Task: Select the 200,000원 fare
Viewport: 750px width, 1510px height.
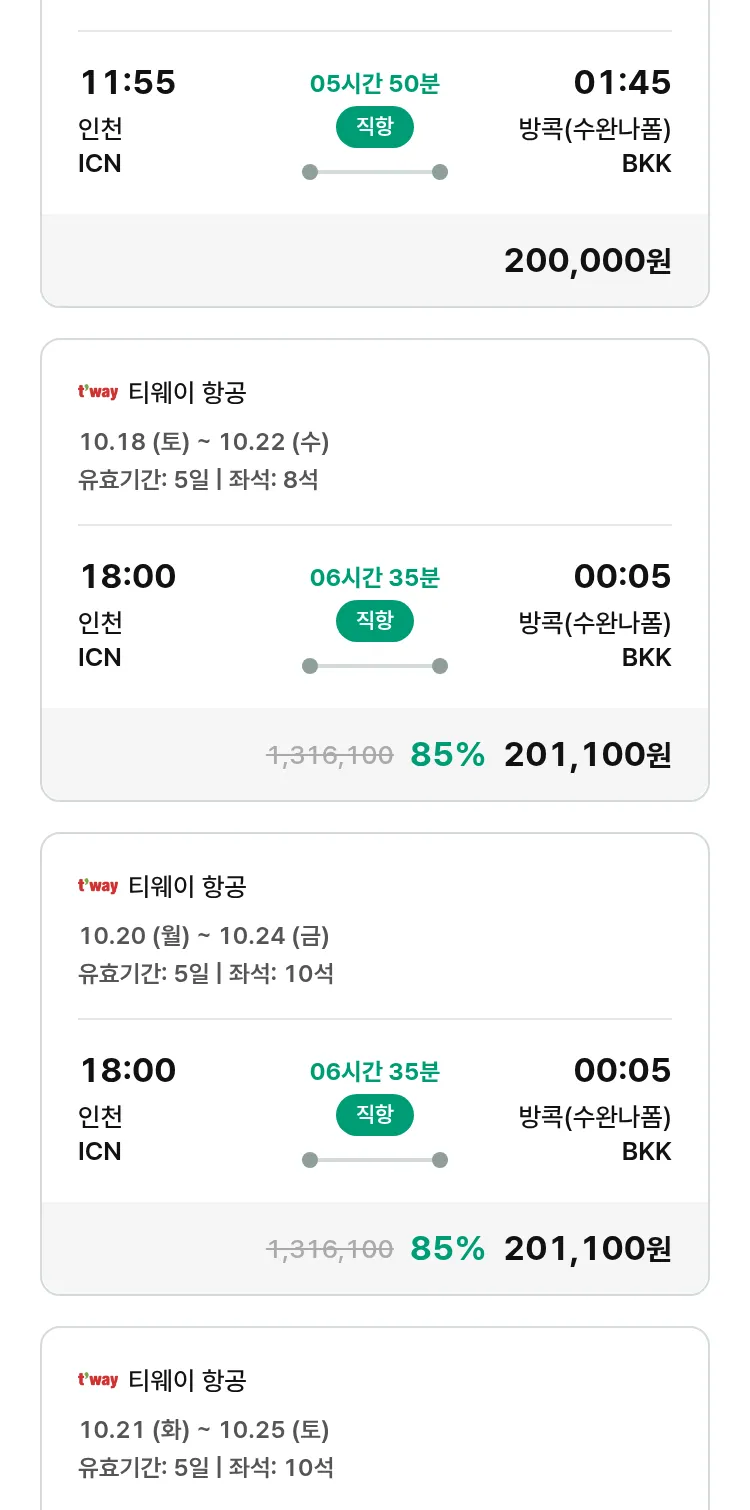Action: point(587,261)
